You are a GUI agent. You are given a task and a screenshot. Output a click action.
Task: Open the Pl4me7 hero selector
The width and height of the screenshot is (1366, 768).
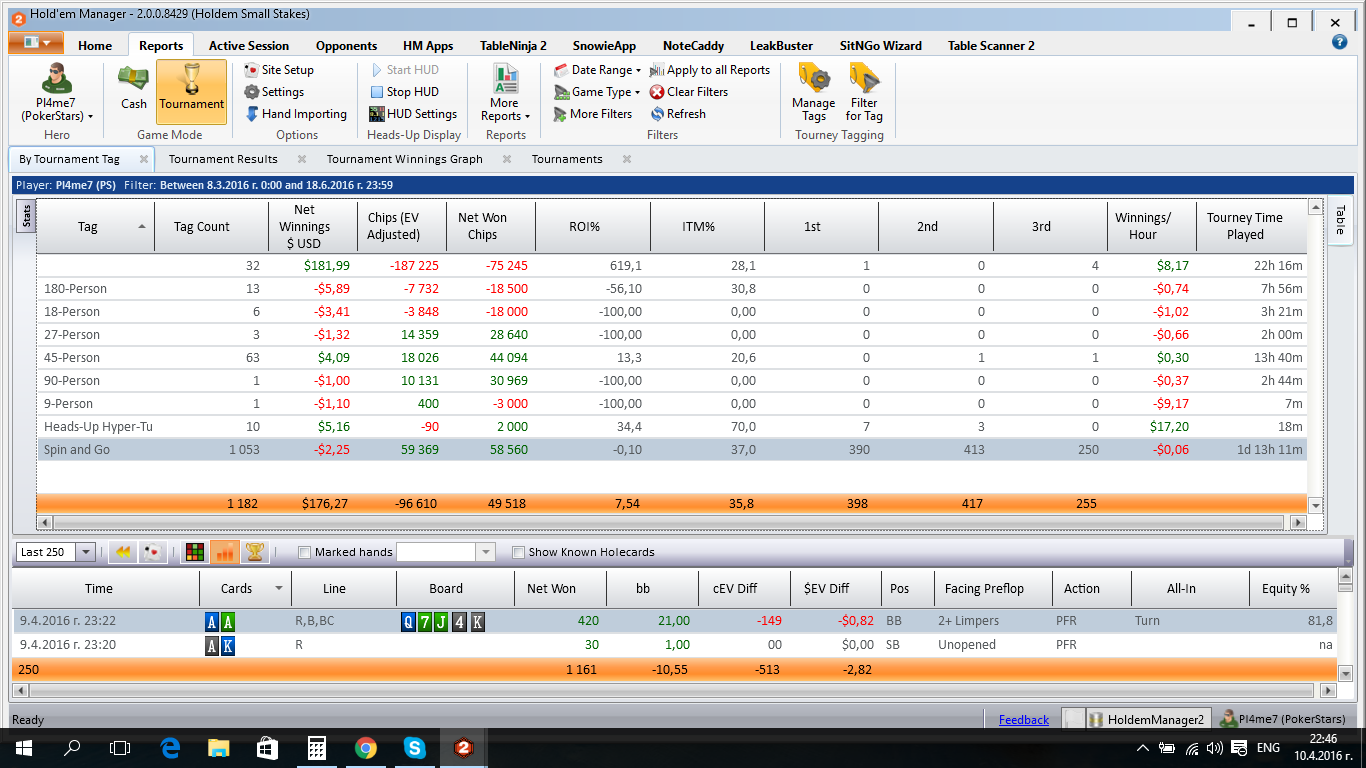coord(57,93)
